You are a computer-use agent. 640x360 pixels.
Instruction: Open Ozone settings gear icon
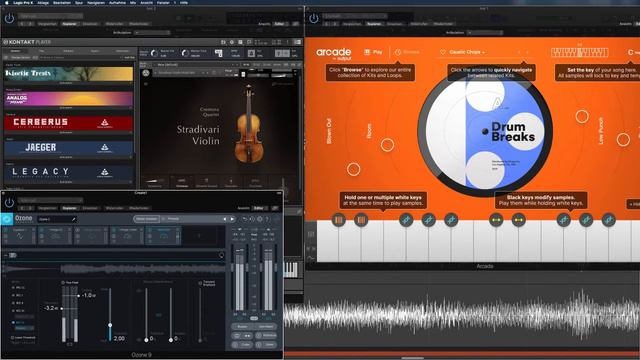coord(260,219)
